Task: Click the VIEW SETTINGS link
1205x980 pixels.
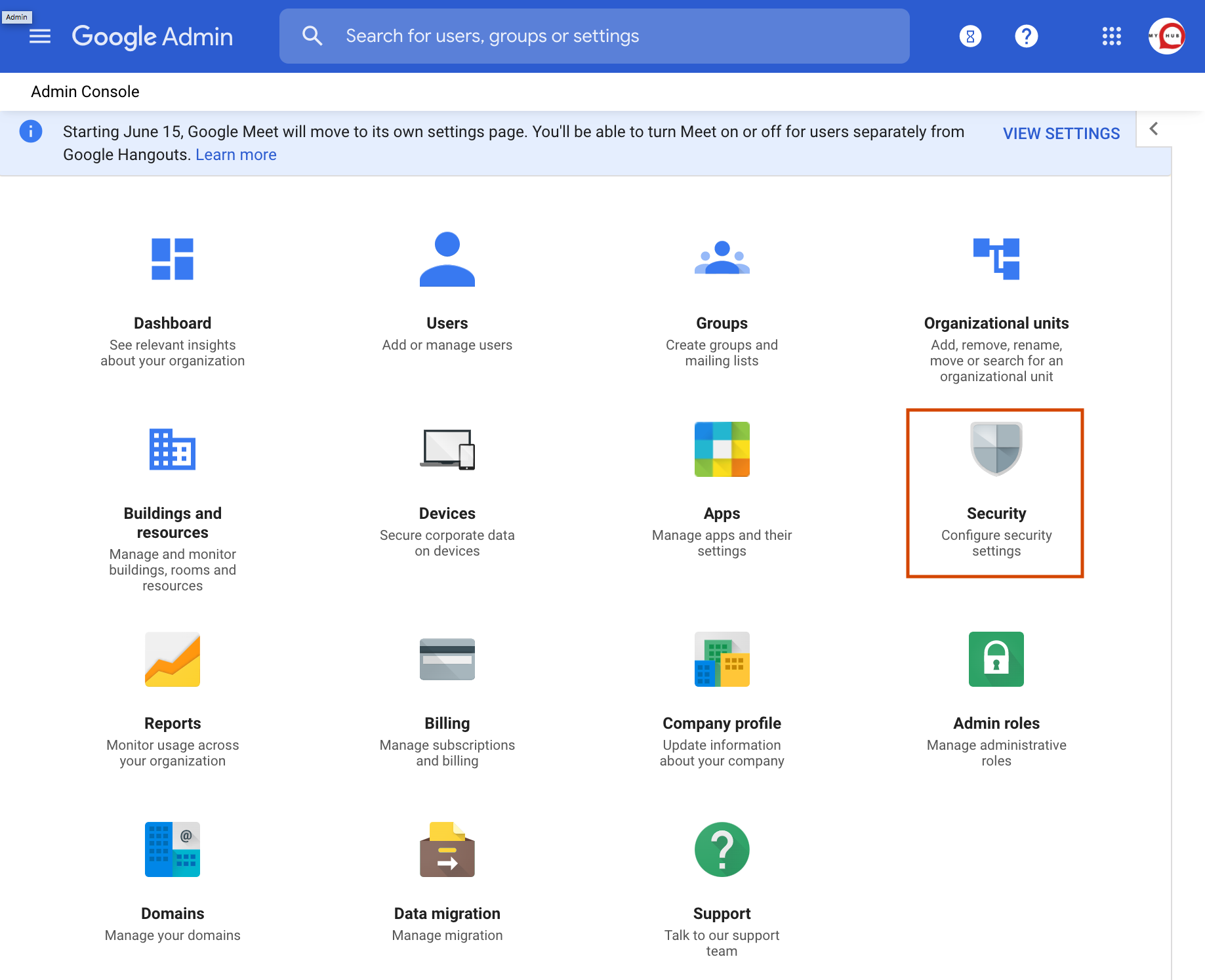Action: coord(1061,133)
